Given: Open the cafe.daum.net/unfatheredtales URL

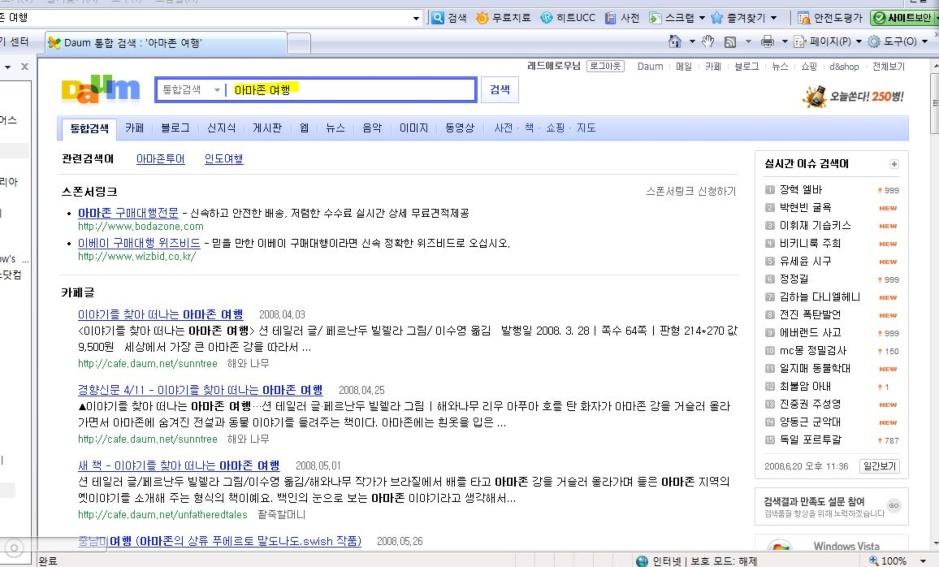Looking at the screenshot, I should tap(162, 514).
